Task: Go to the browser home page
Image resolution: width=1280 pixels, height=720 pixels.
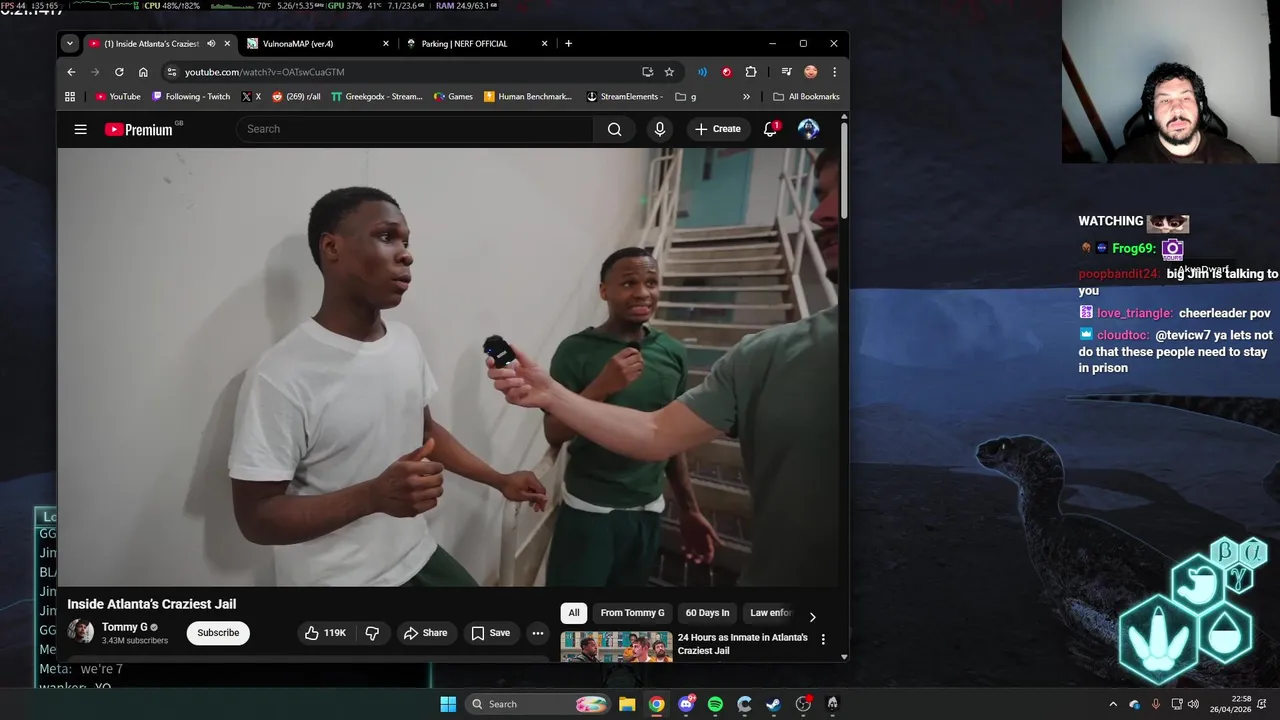Action: [x=143, y=72]
